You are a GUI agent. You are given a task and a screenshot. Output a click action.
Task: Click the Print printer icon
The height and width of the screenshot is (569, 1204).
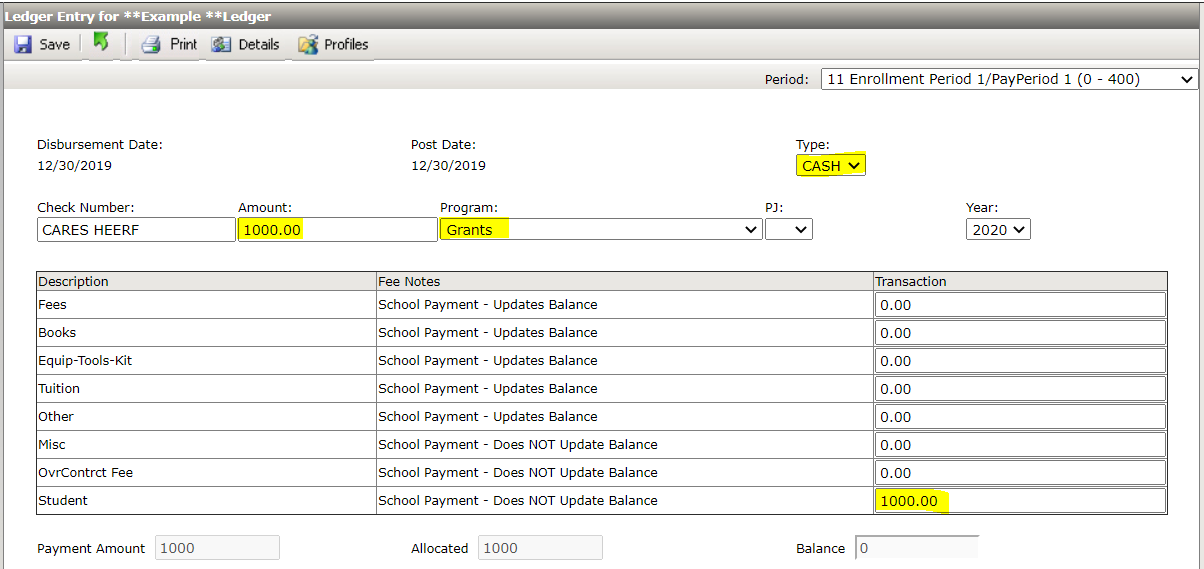pos(151,45)
